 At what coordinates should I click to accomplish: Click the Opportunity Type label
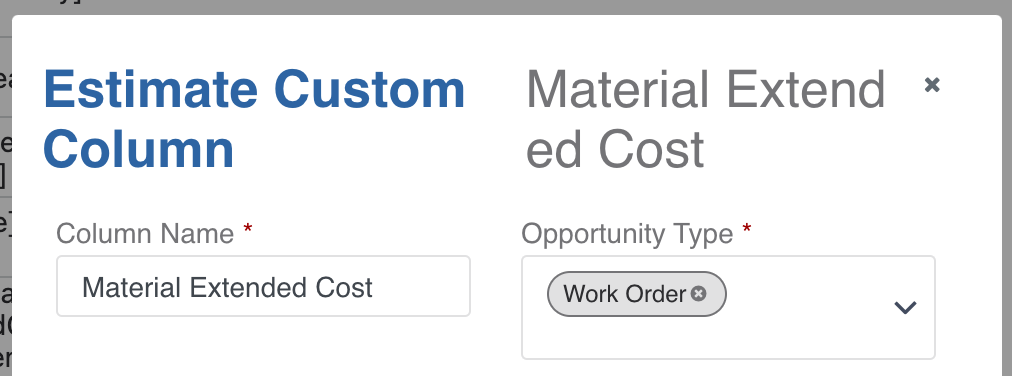(x=627, y=233)
